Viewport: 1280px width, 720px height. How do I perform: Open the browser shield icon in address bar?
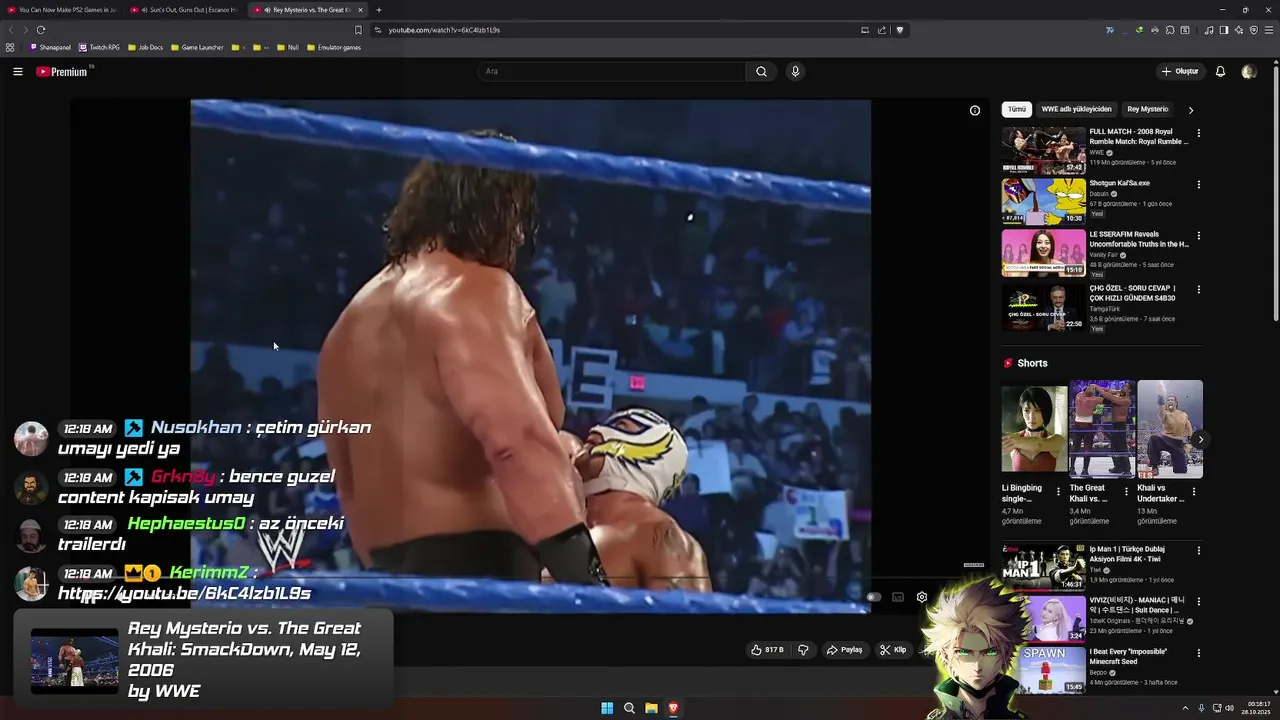[899, 30]
